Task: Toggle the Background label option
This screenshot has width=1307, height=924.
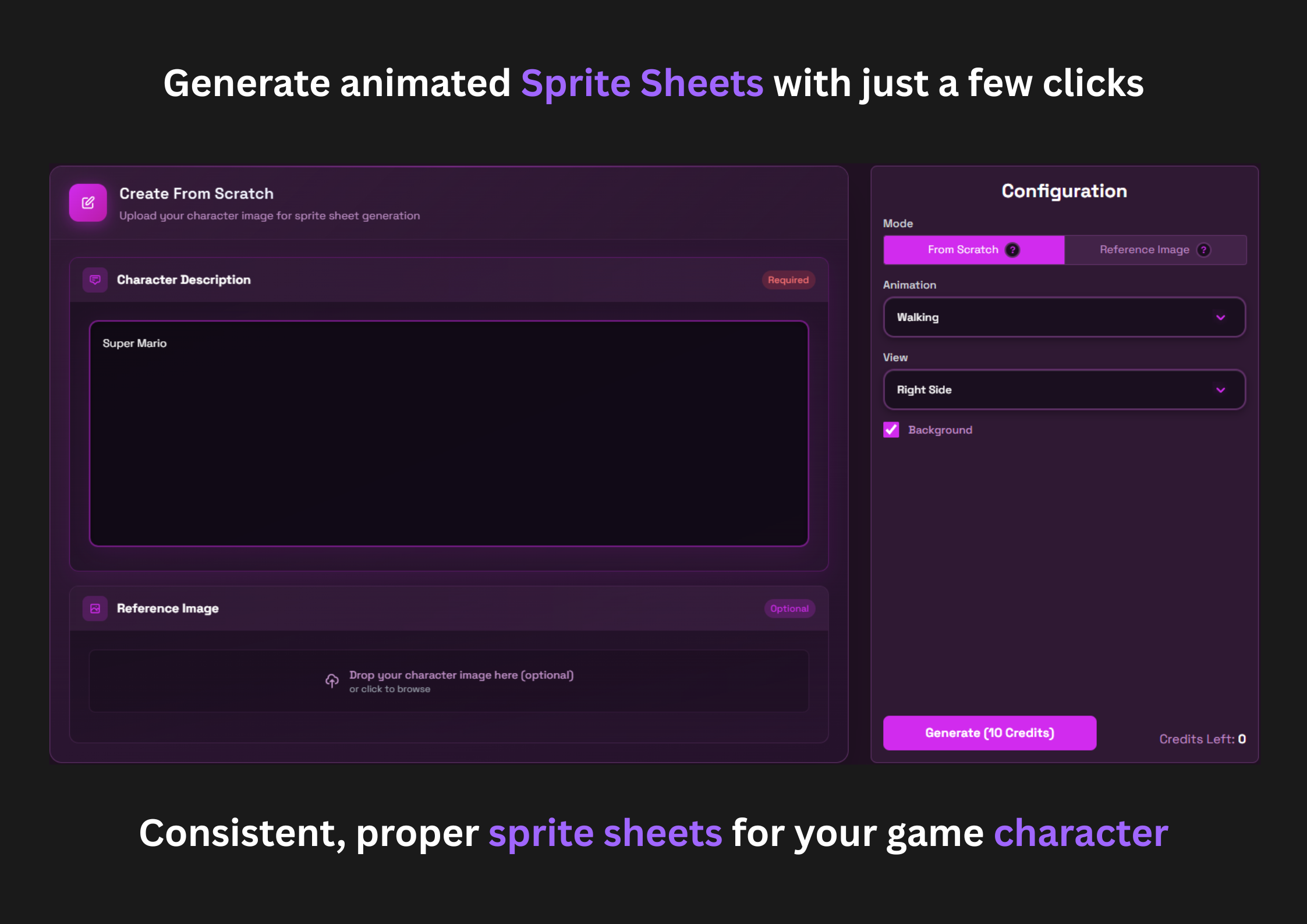Action: tap(940, 430)
